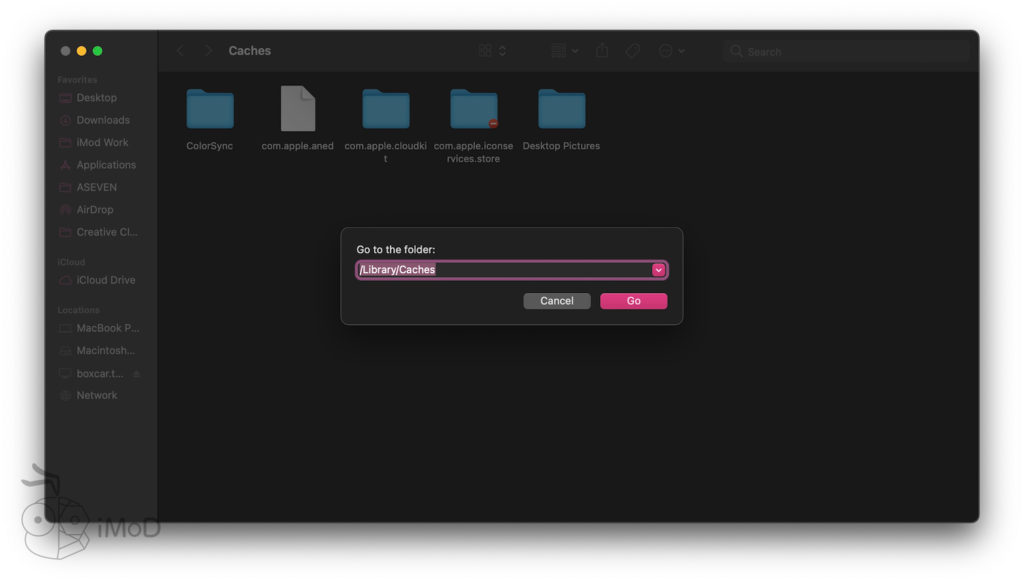The height and width of the screenshot is (582, 1024).
Task: Click the Edit Tags toolbar icon
Action: tap(633, 51)
